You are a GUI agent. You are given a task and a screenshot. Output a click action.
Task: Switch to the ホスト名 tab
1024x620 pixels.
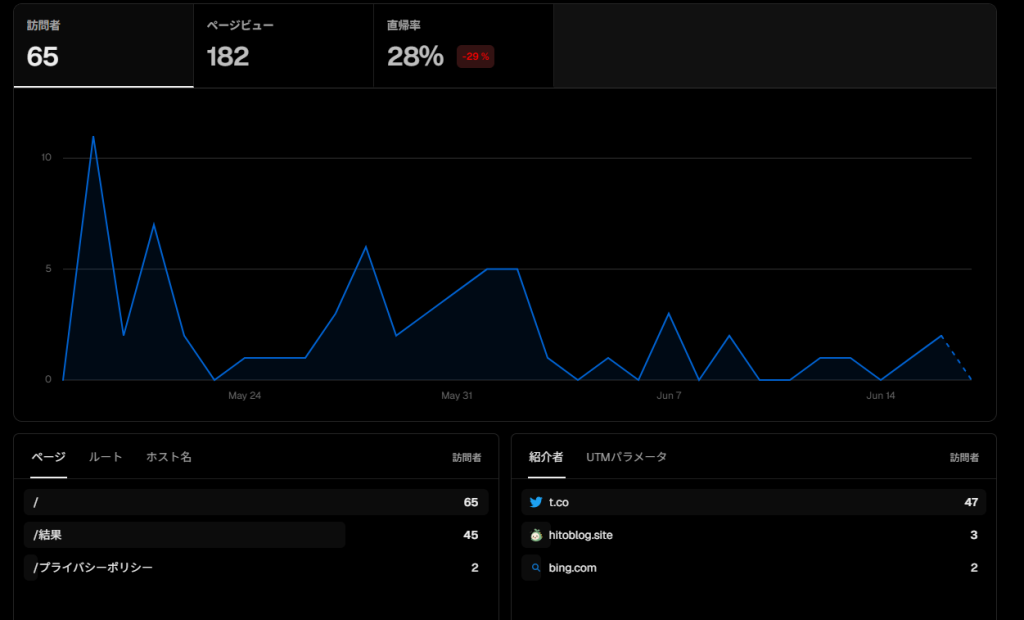coord(168,457)
